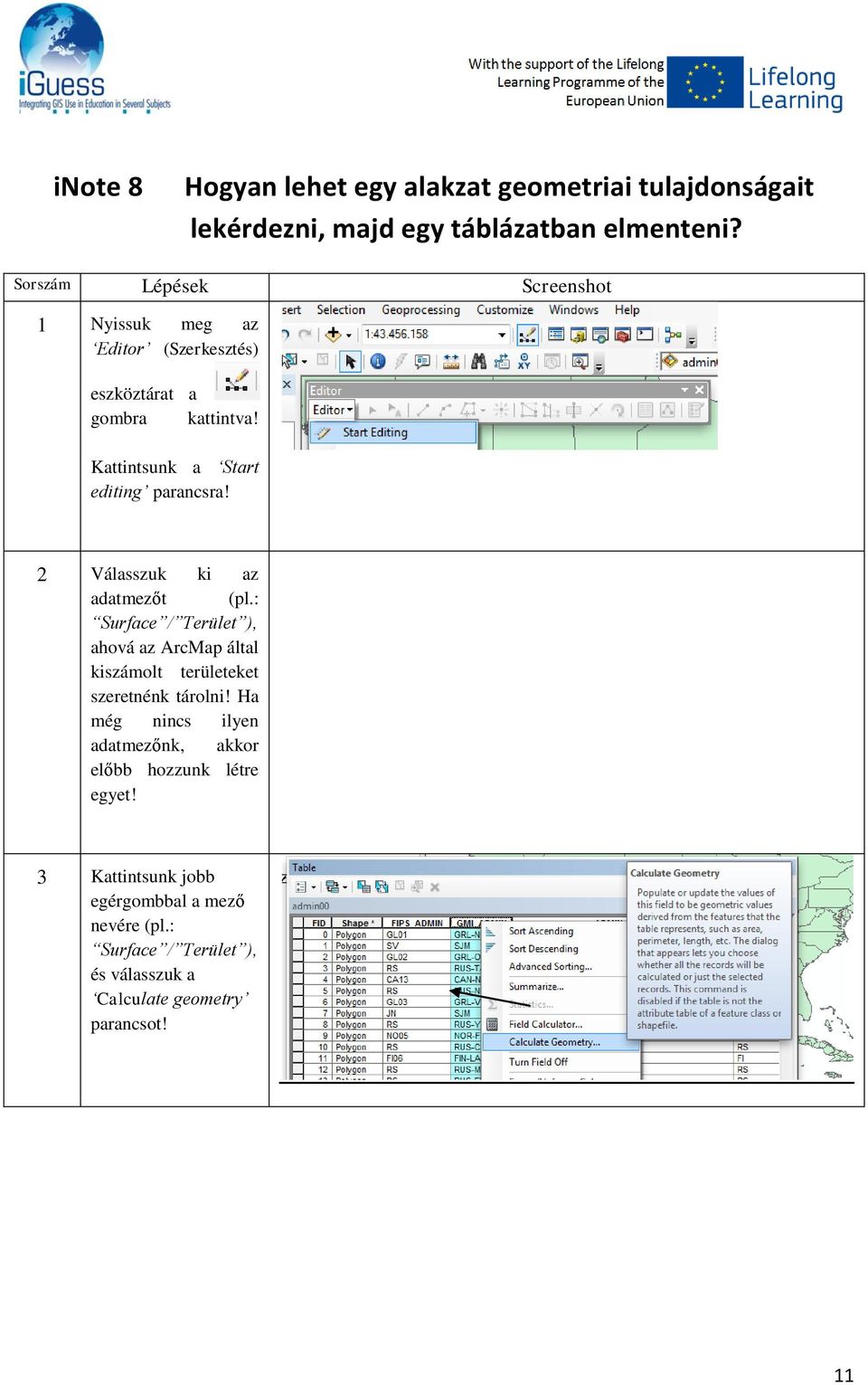Screen dimensions: 868x1385
Task: Click the Create Viewer Window icon
Action: coord(580,362)
